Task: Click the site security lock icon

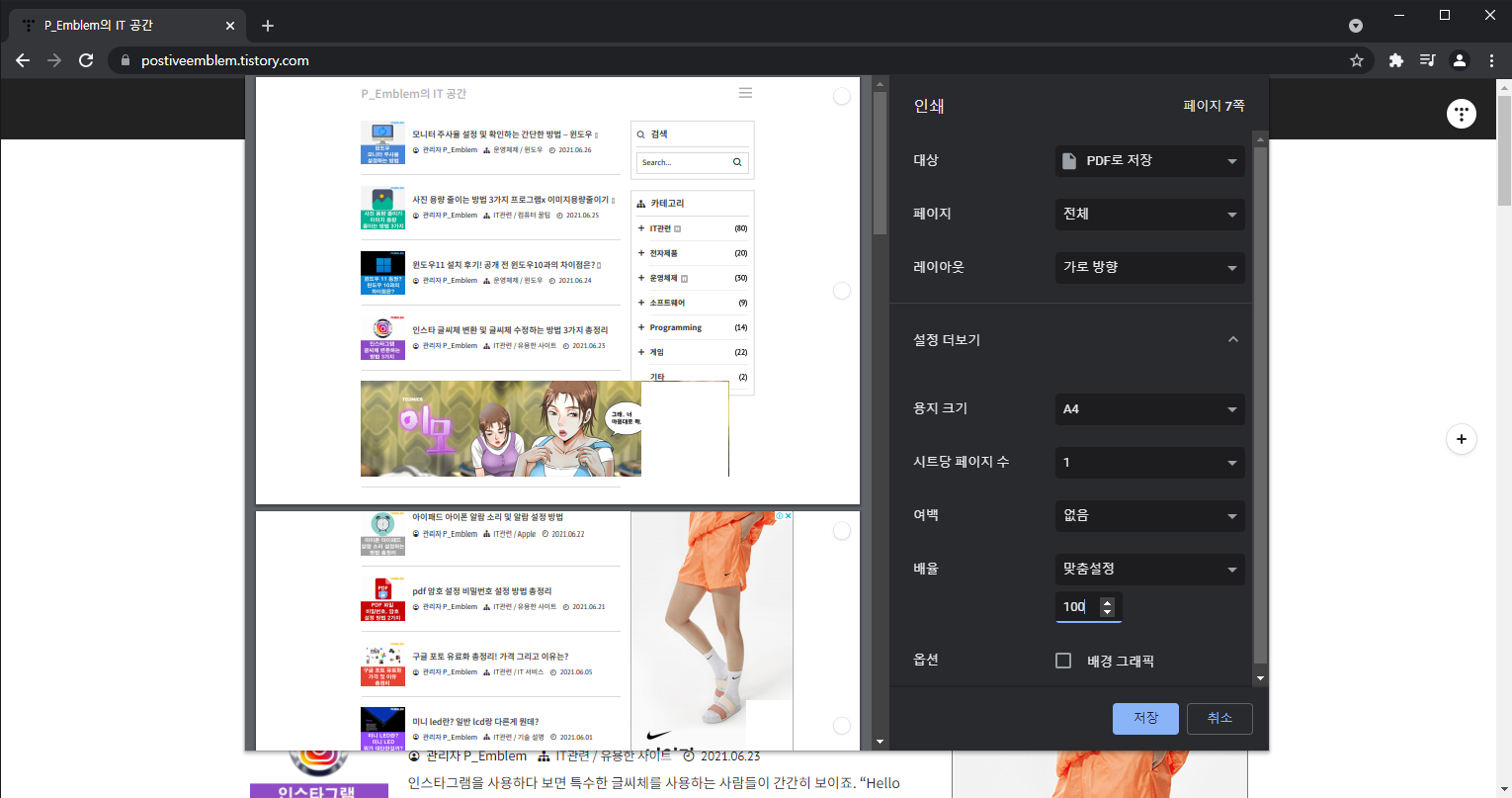Action: click(x=125, y=59)
